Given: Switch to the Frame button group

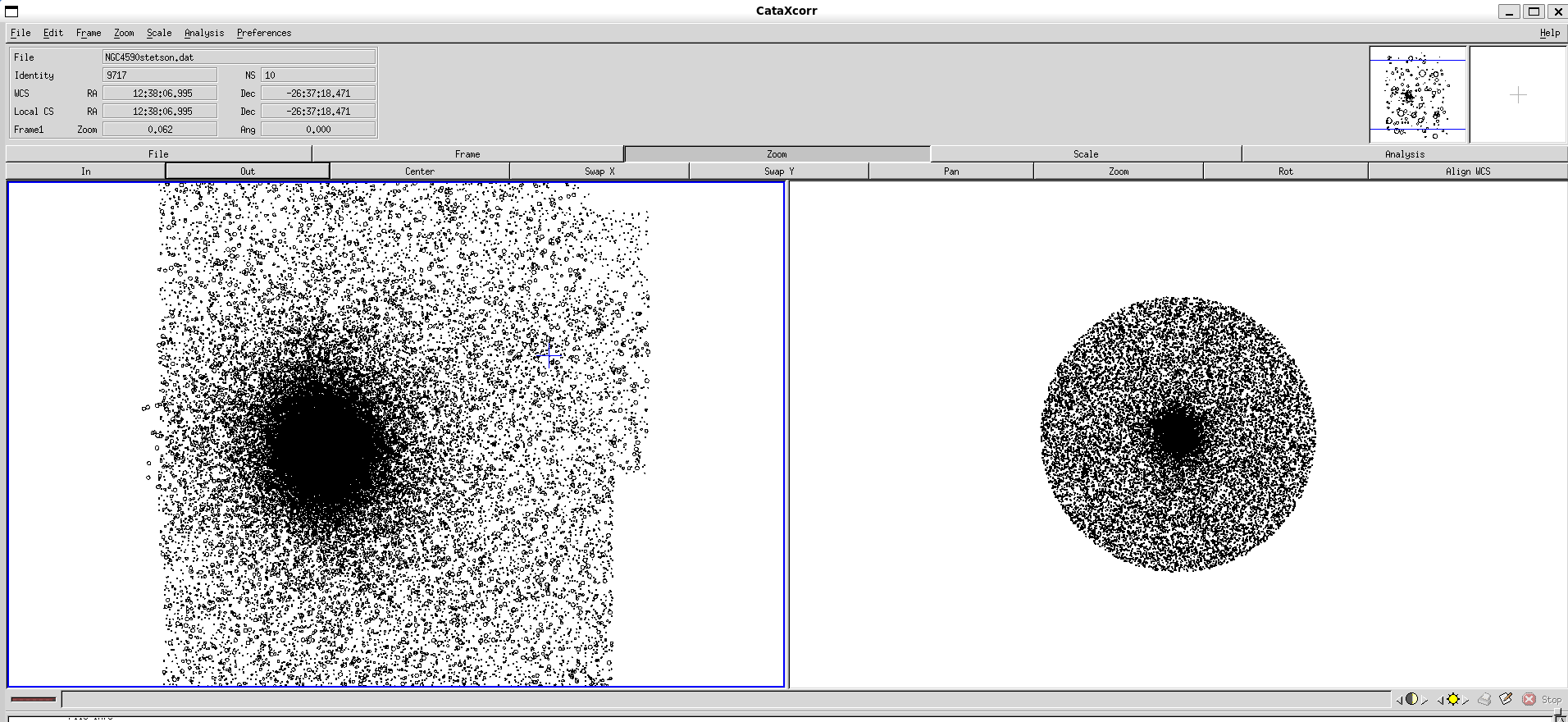Looking at the screenshot, I should pyautogui.click(x=467, y=154).
